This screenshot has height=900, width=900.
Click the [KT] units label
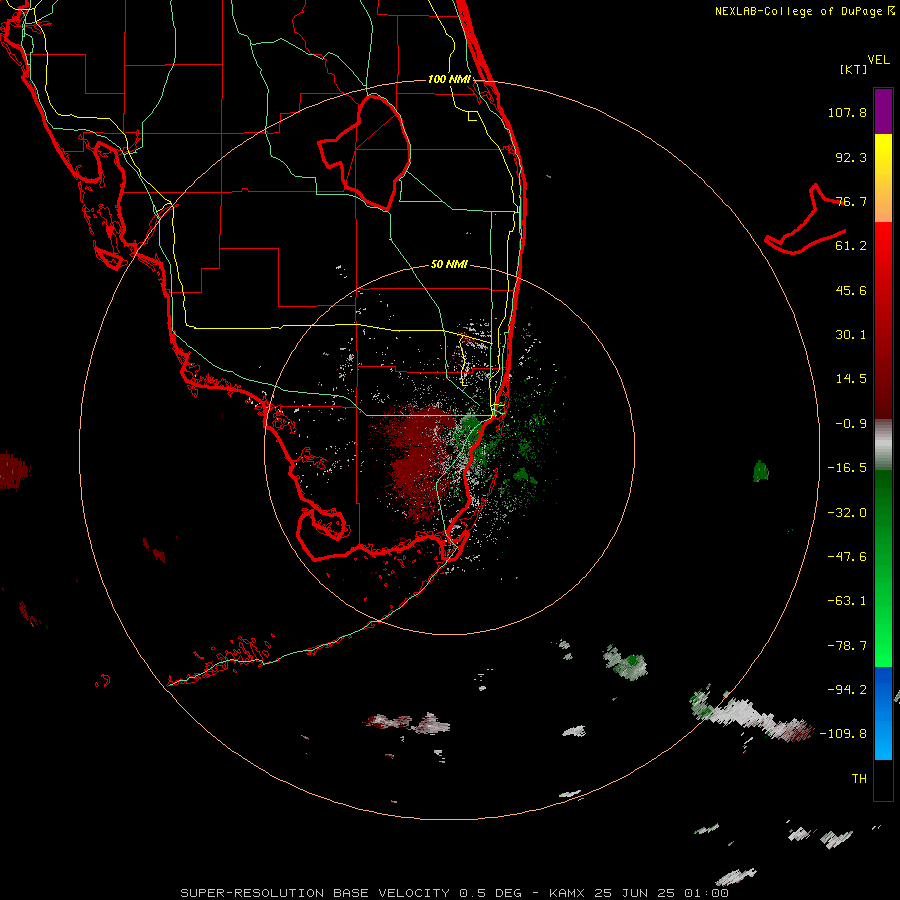pyautogui.click(x=853, y=69)
